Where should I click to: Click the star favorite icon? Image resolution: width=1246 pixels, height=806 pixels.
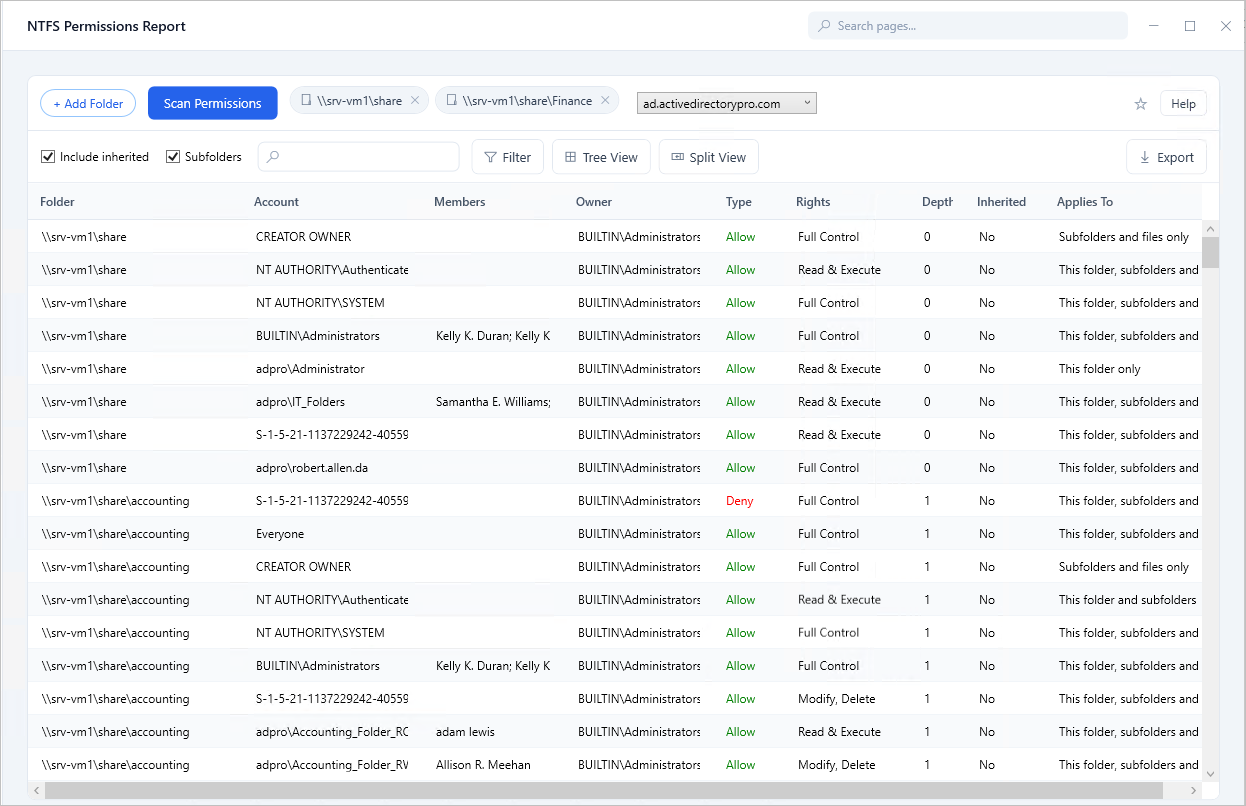[1140, 104]
